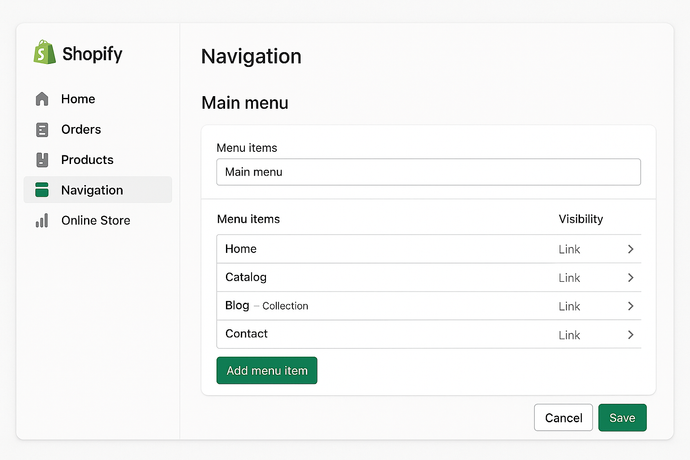Open Online Store from the sidebar
This screenshot has width=690, height=460.
pos(95,221)
